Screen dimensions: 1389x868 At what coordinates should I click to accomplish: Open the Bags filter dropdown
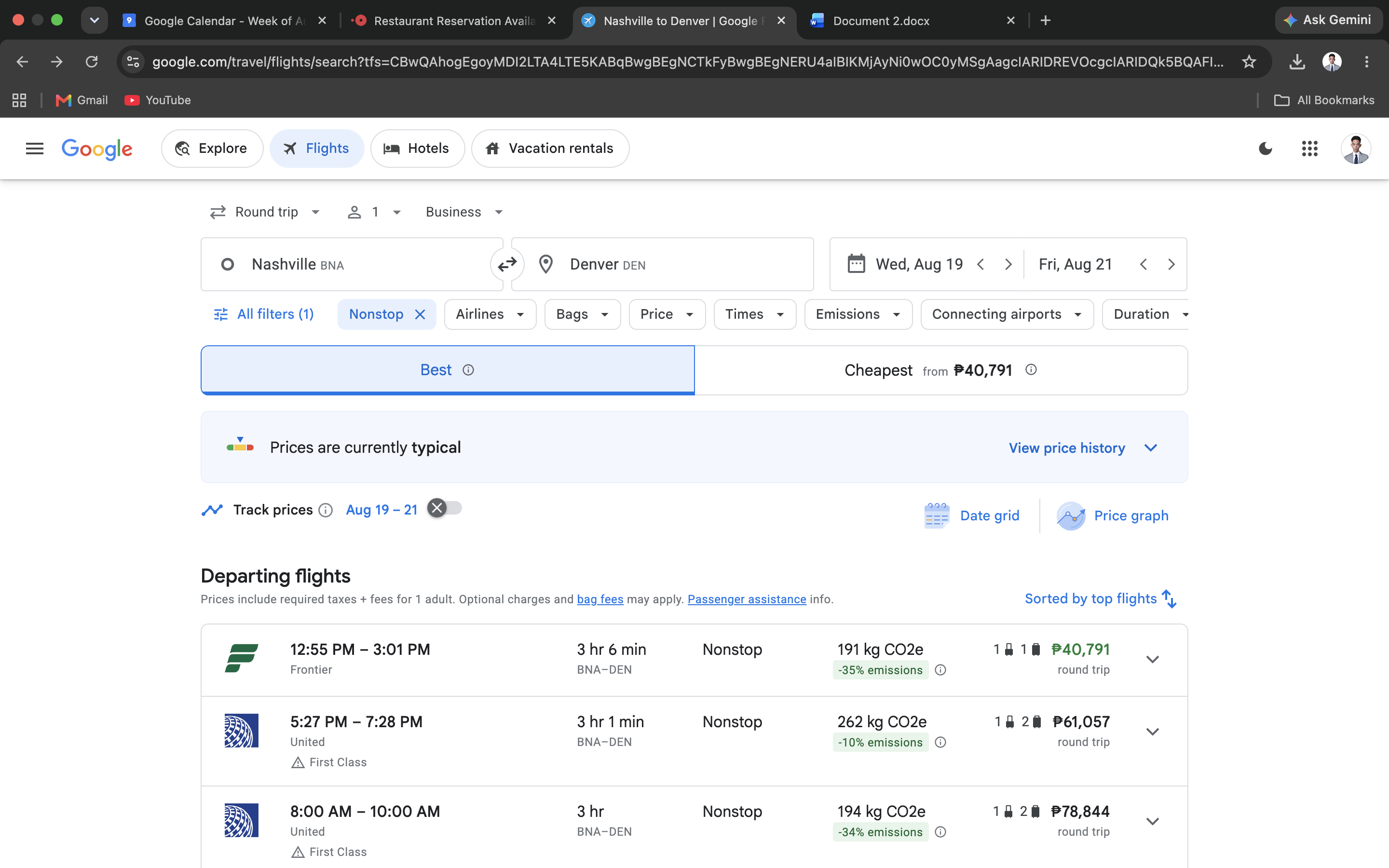tap(583, 314)
